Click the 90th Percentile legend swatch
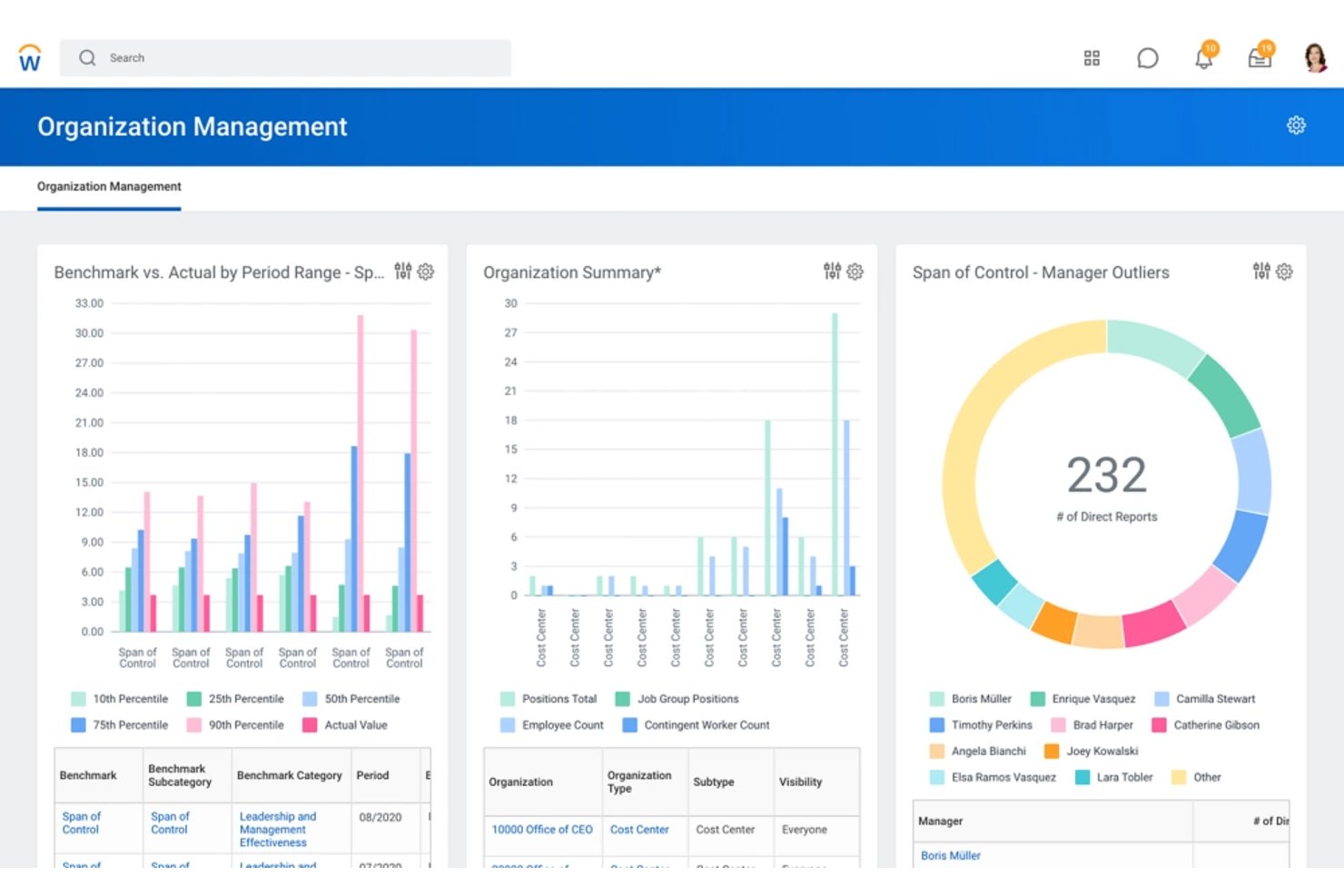The width and height of the screenshot is (1344, 896). (194, 725)
